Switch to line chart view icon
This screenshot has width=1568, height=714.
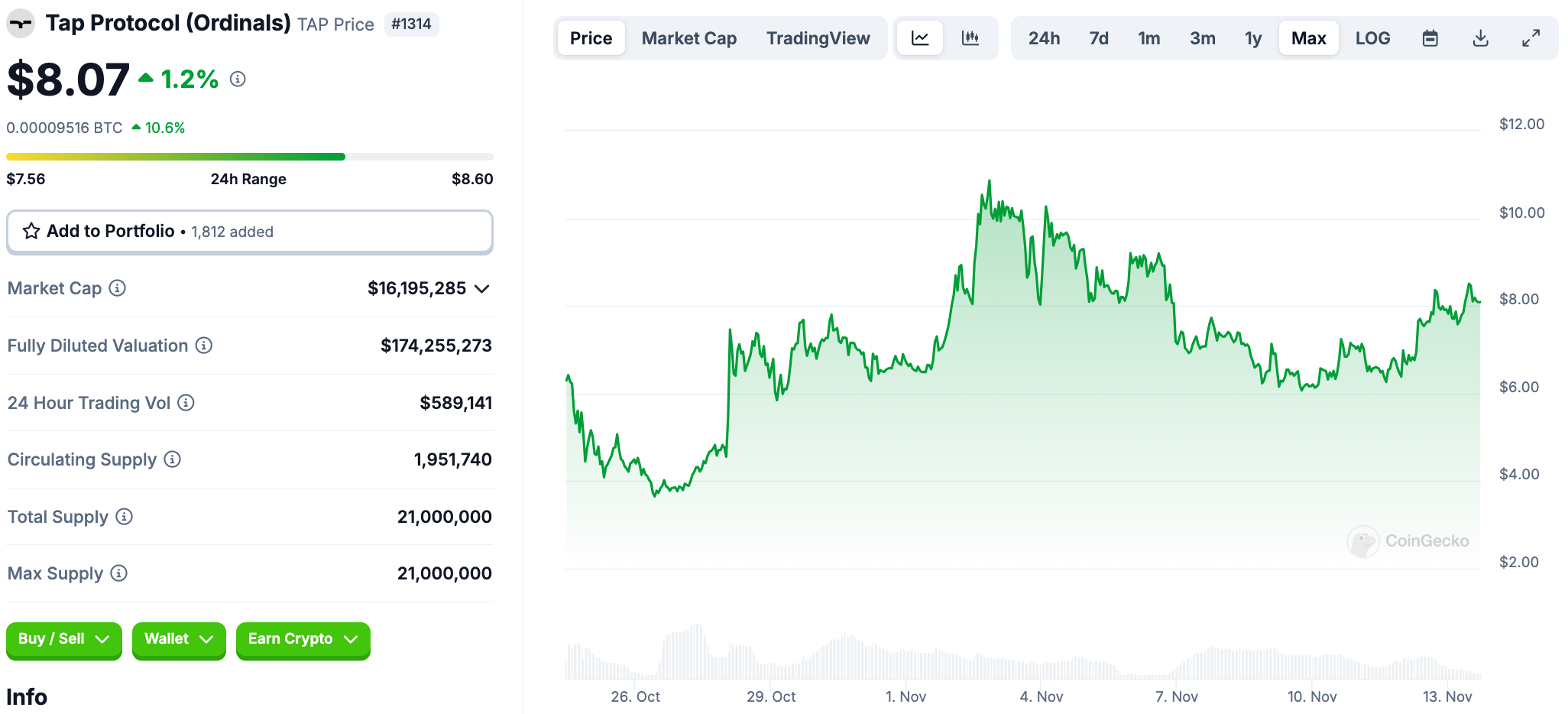pos(920,38)
